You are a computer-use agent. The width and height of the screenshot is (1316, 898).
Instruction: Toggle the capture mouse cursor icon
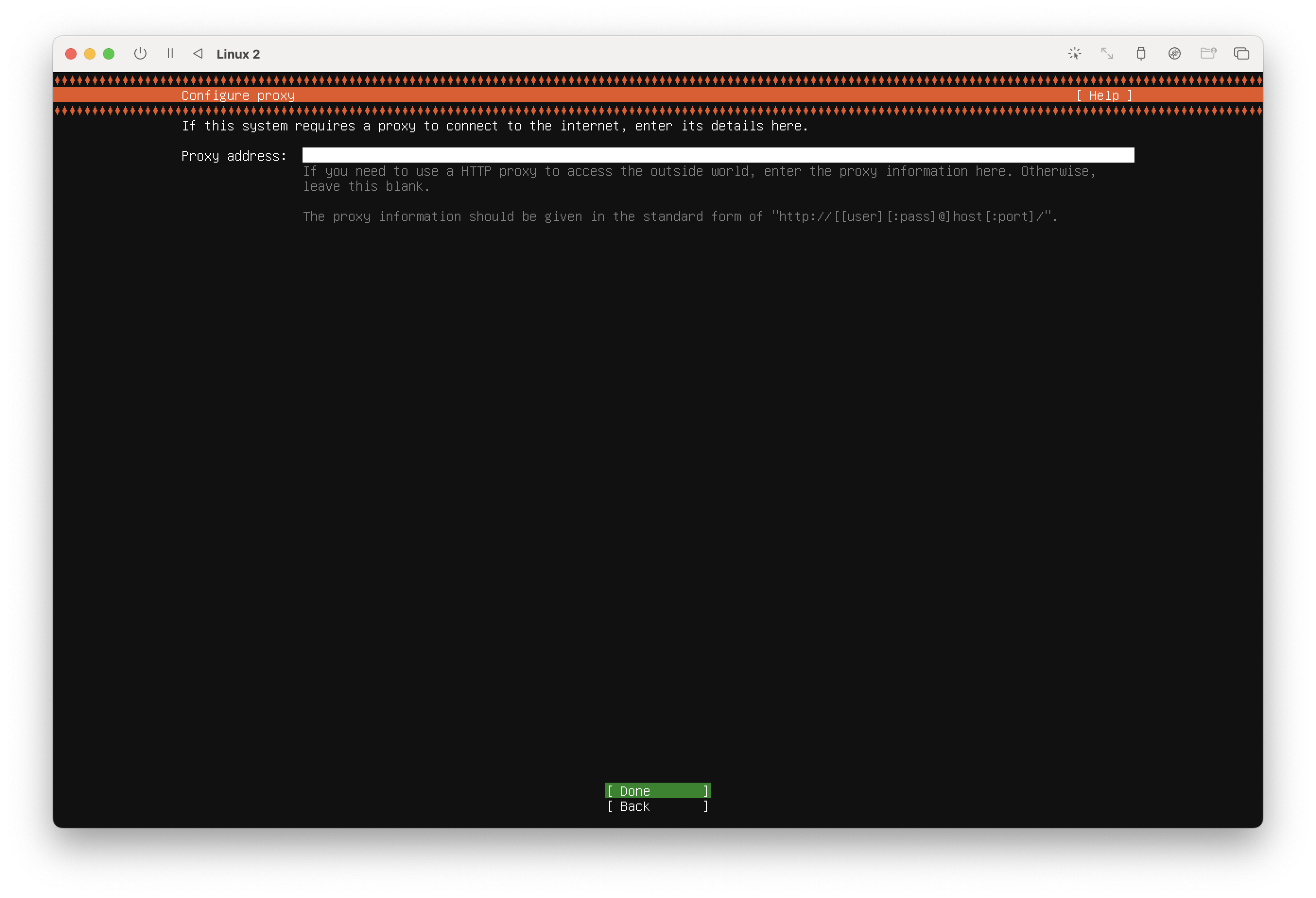[x=1074, y=54]
